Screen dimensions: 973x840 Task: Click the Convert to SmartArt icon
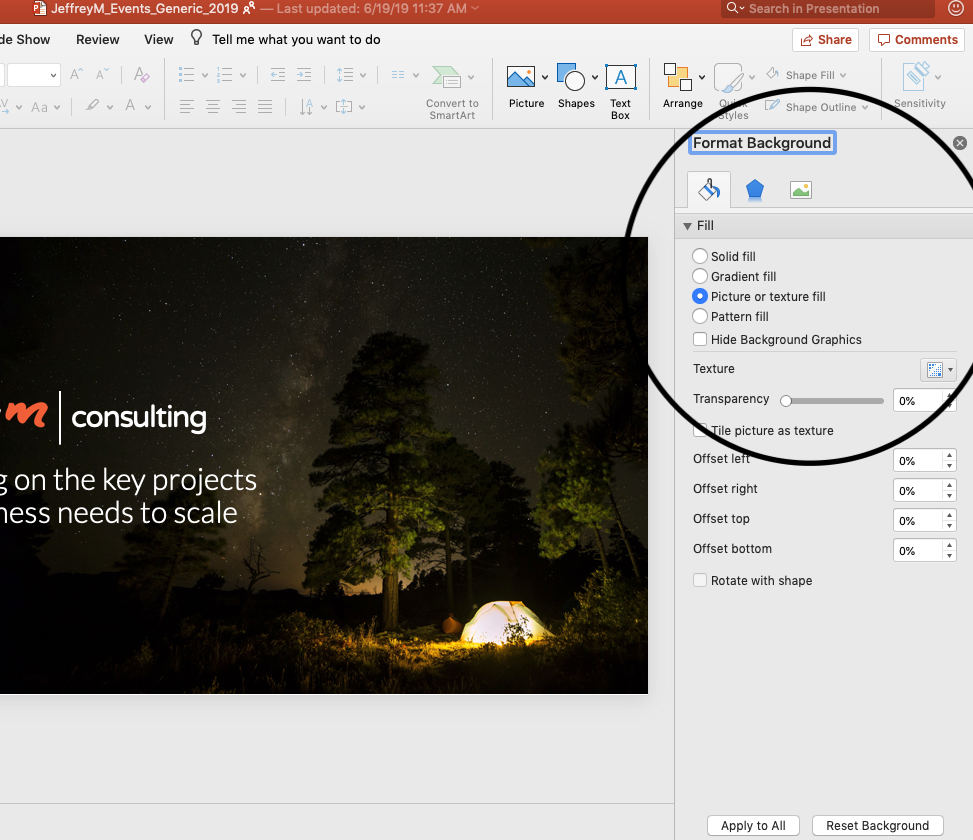point(447,78)
